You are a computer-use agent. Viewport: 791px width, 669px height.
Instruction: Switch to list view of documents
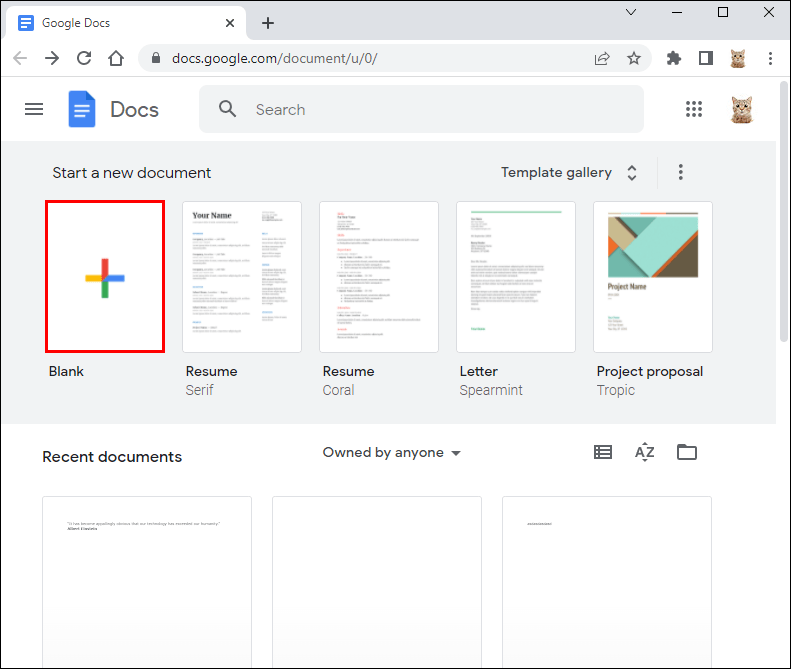click(603, 452)
